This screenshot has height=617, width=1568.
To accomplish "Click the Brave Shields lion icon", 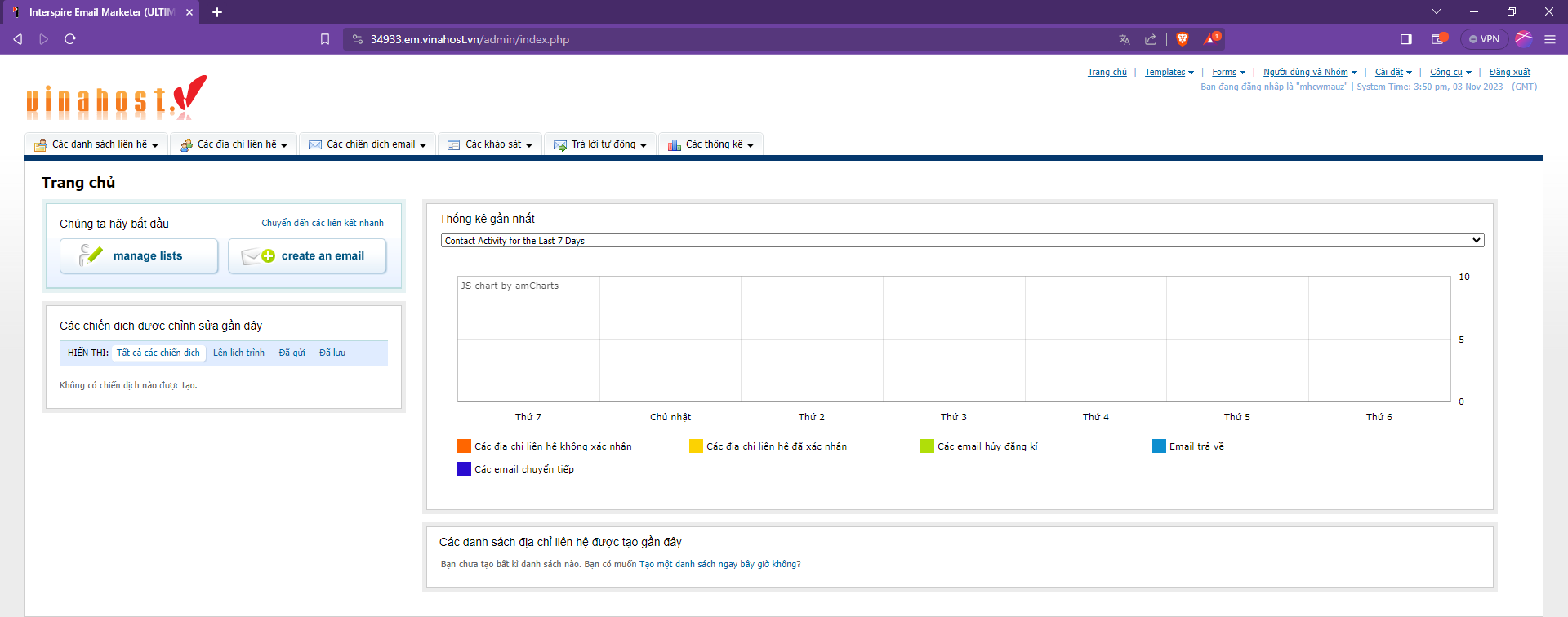I will click(1182, 39).
